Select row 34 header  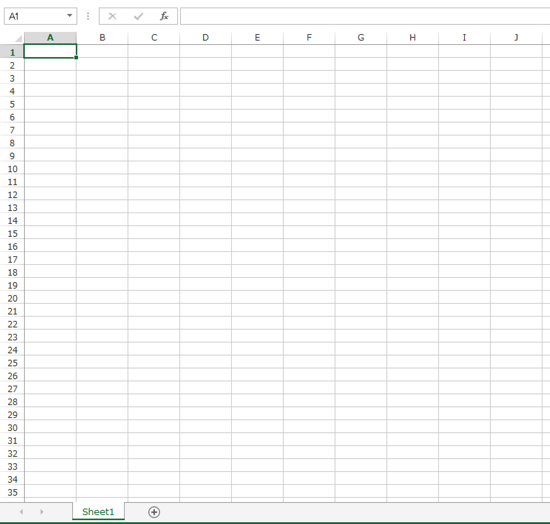(12, 479)
